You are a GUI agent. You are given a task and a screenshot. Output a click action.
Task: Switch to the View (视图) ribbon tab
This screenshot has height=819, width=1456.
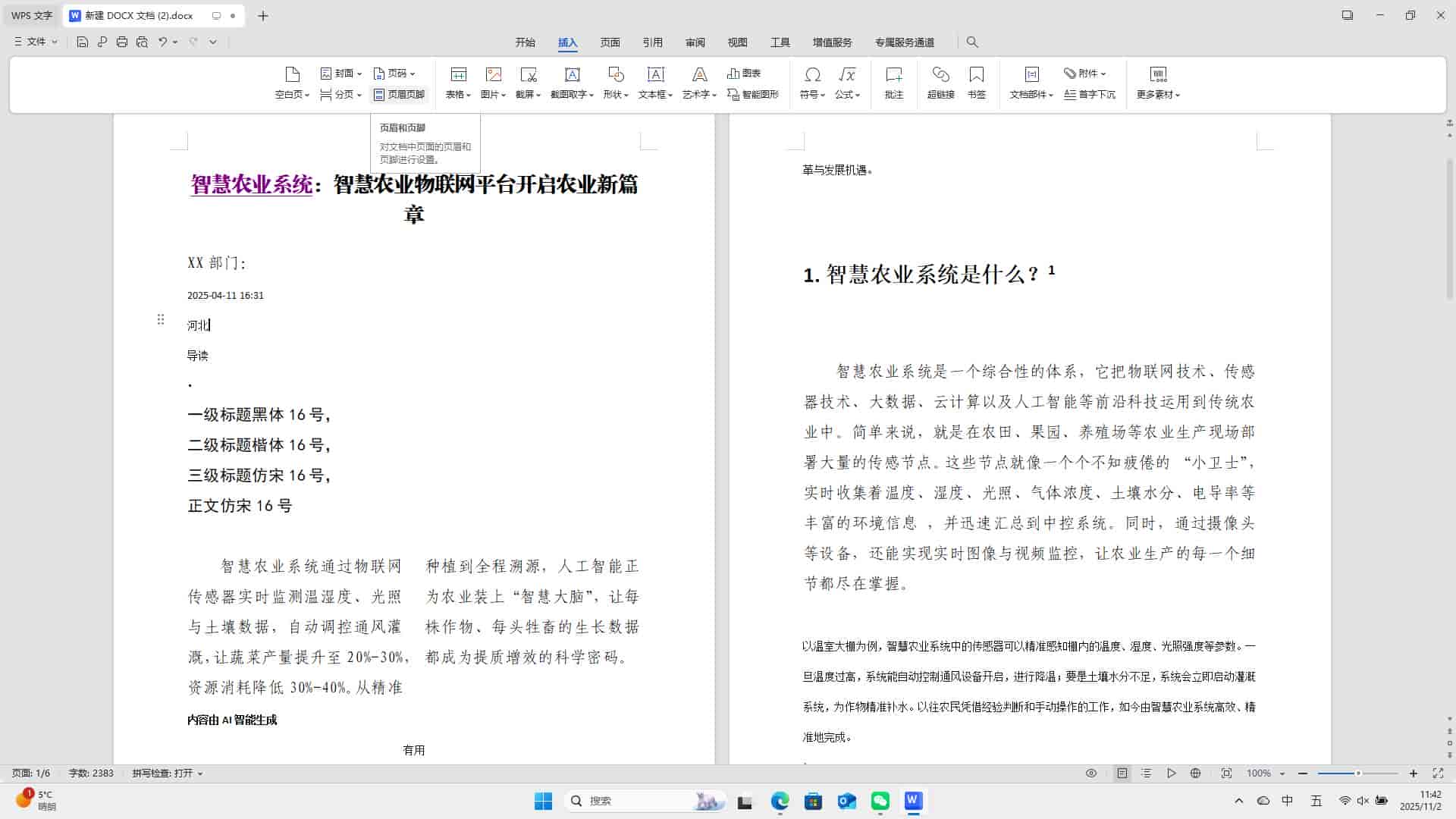[737, 42]
